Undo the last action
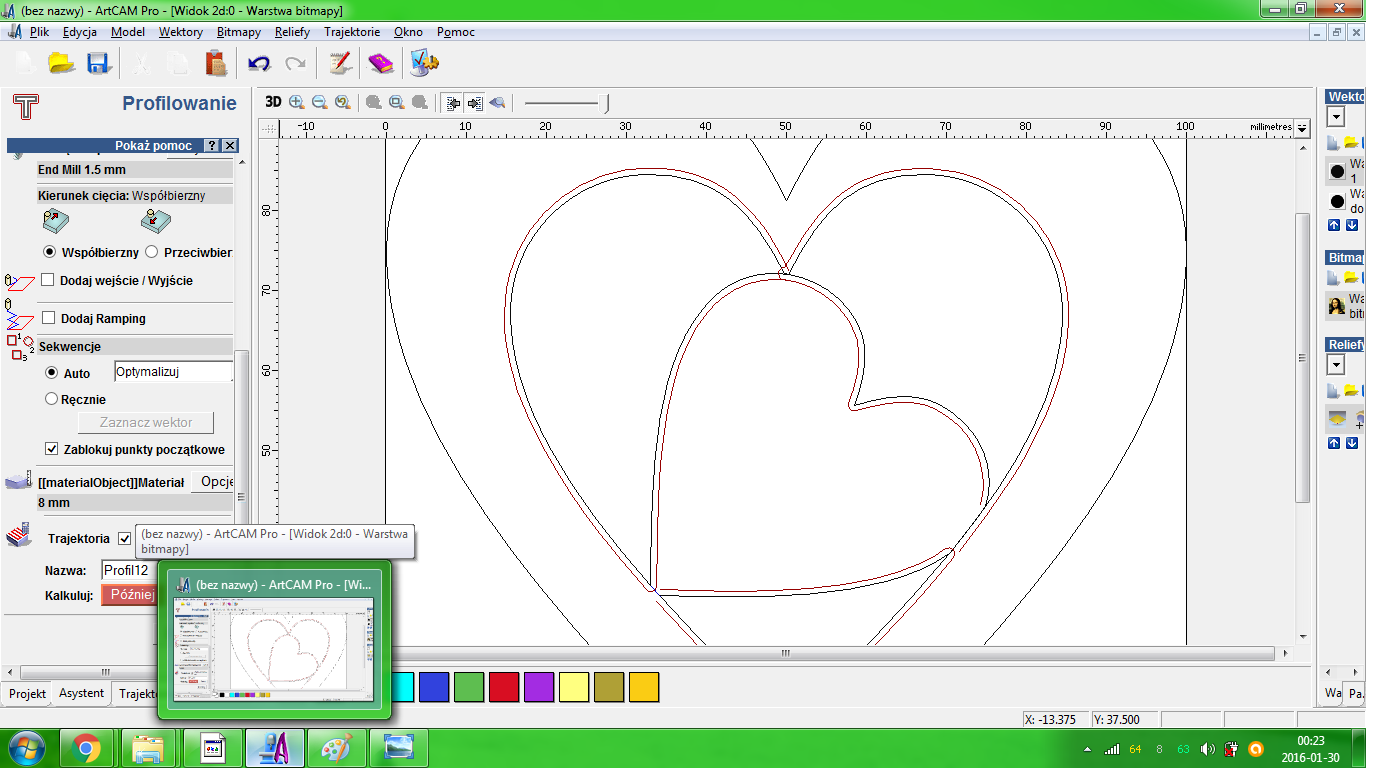 click(259, 64)
